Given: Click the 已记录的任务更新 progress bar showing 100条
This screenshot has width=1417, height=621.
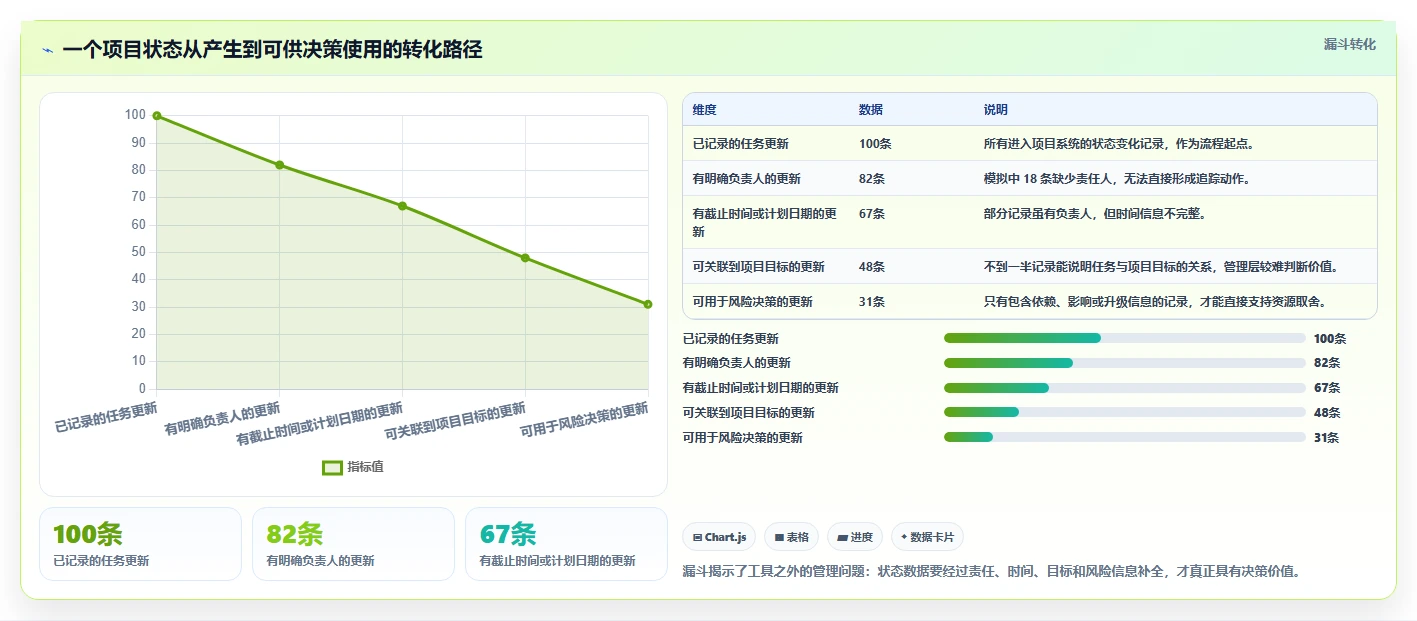Looking at the screenshot, I should 1125,338.
